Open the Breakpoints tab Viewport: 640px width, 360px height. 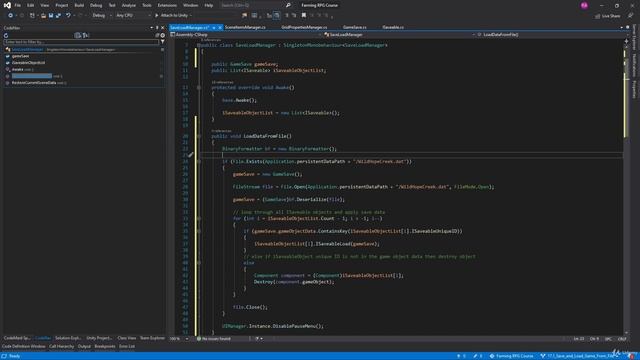[105, 346]
